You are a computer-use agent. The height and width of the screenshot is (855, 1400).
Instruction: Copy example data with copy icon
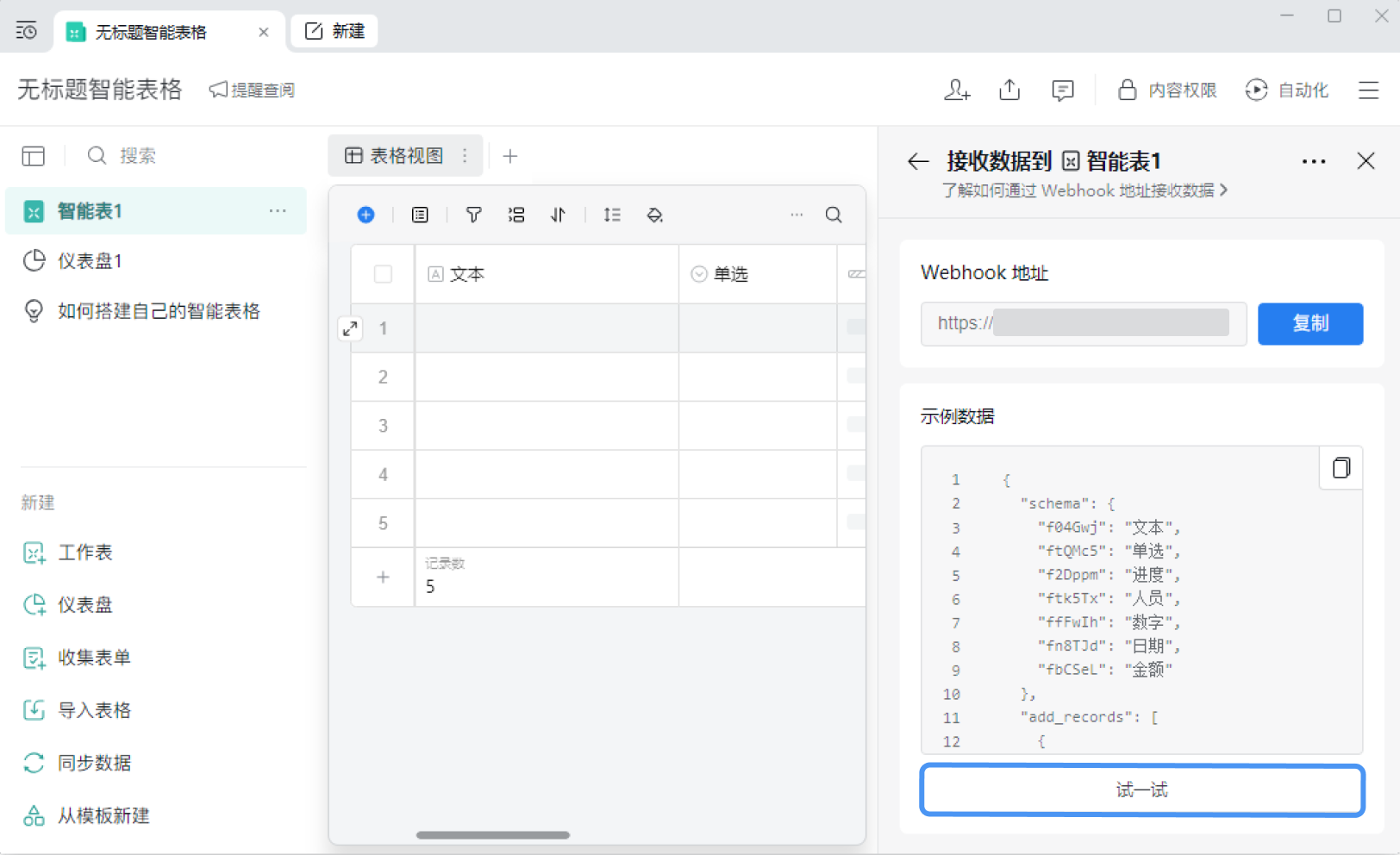(x=1341, y=468)
